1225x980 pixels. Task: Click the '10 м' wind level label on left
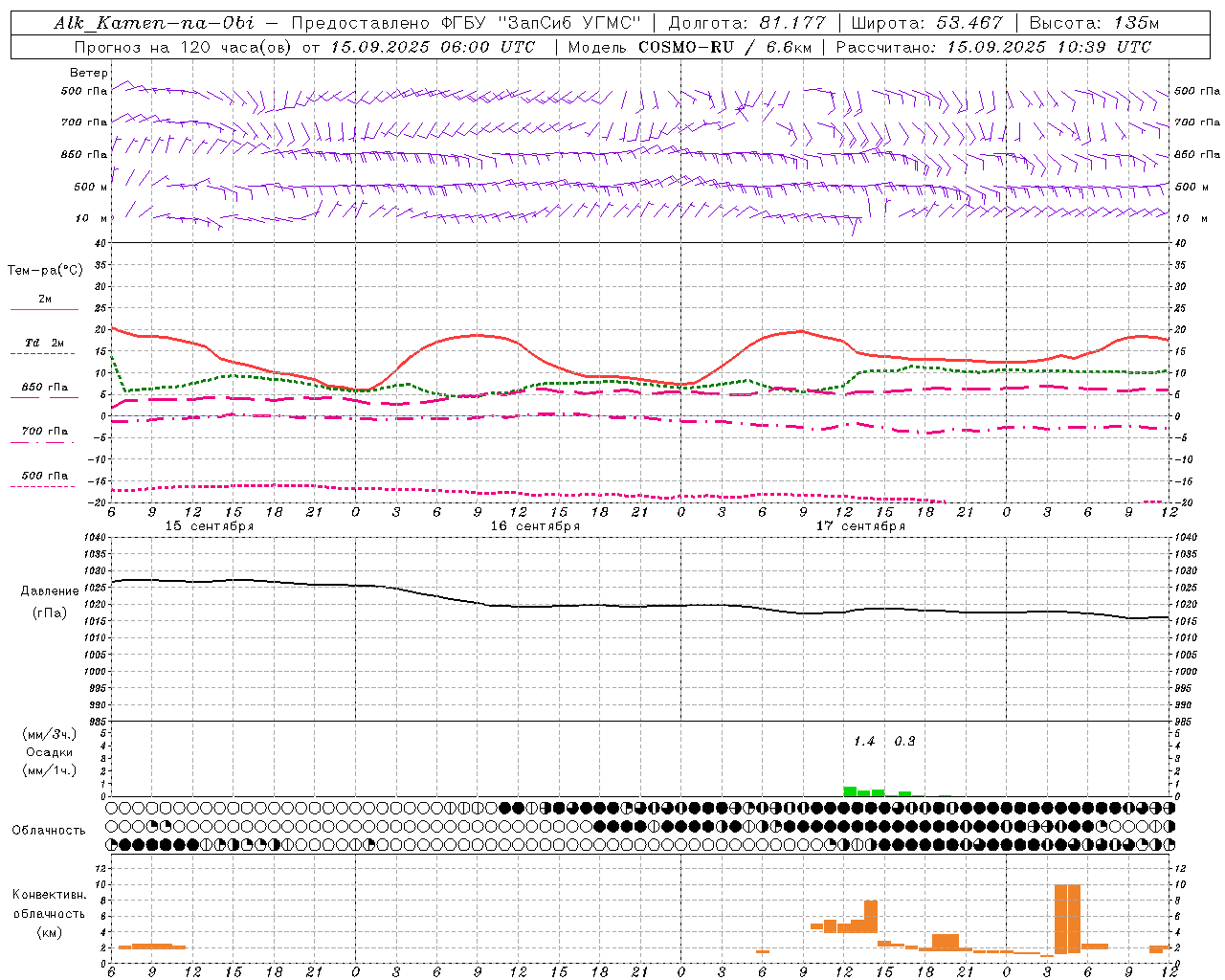click(91, 218)
